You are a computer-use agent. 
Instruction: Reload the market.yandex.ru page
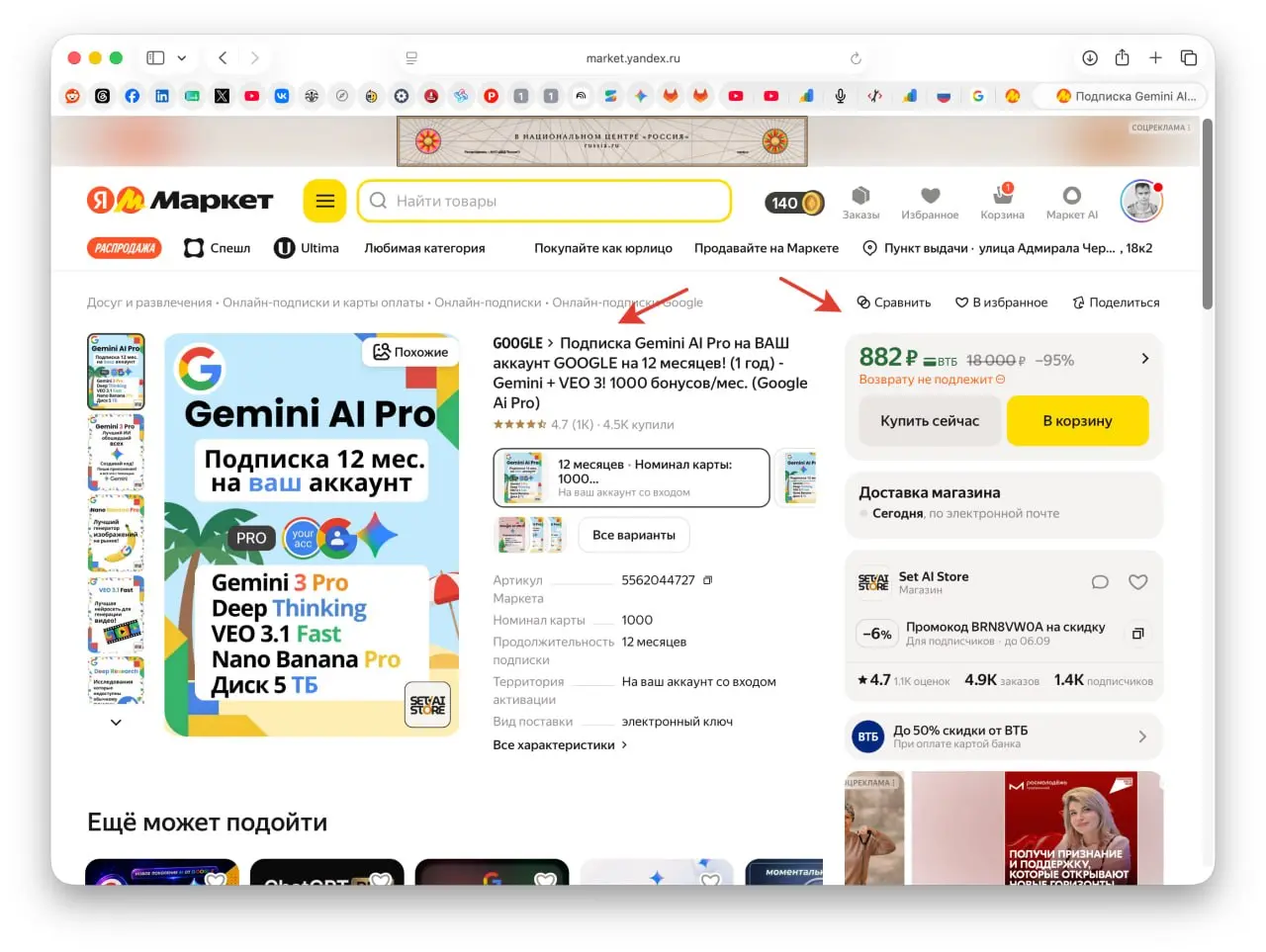pos(856,58)
